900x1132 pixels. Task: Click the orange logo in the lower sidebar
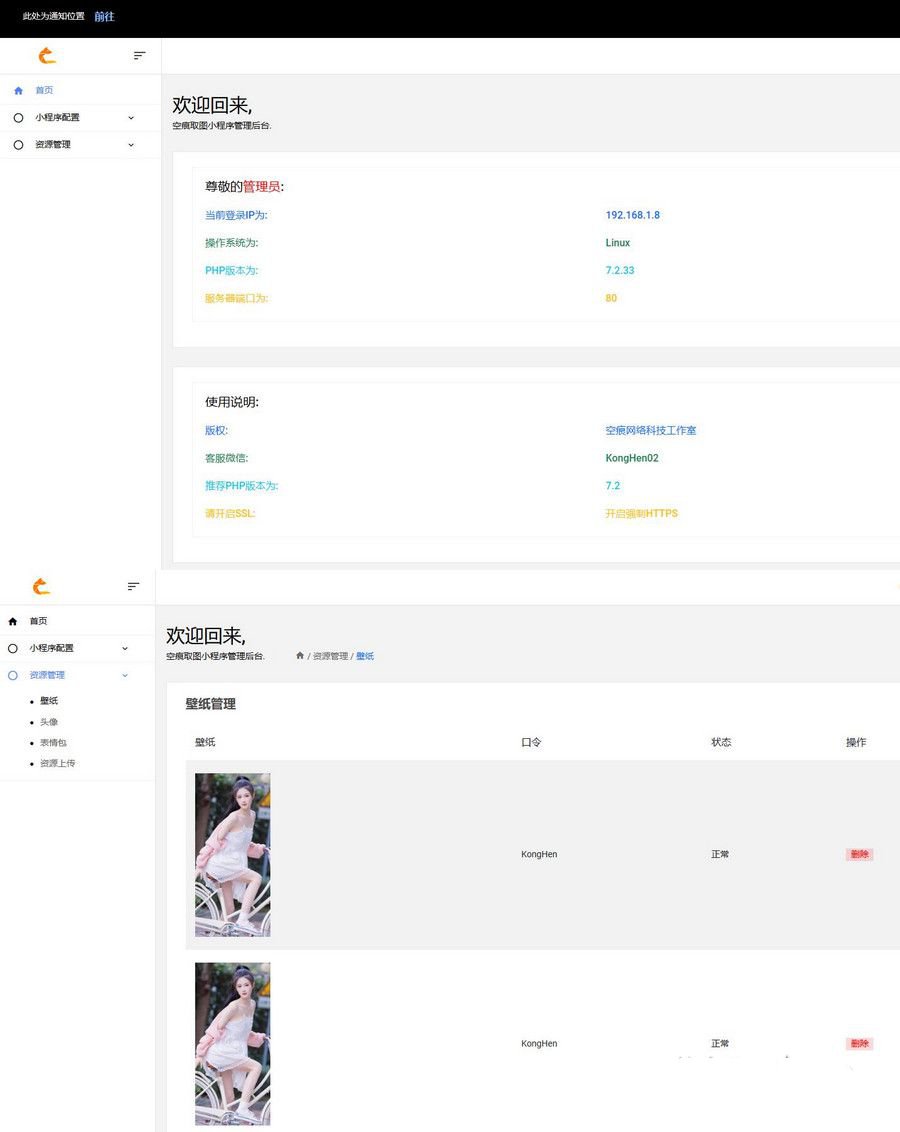tap(40, 586)
